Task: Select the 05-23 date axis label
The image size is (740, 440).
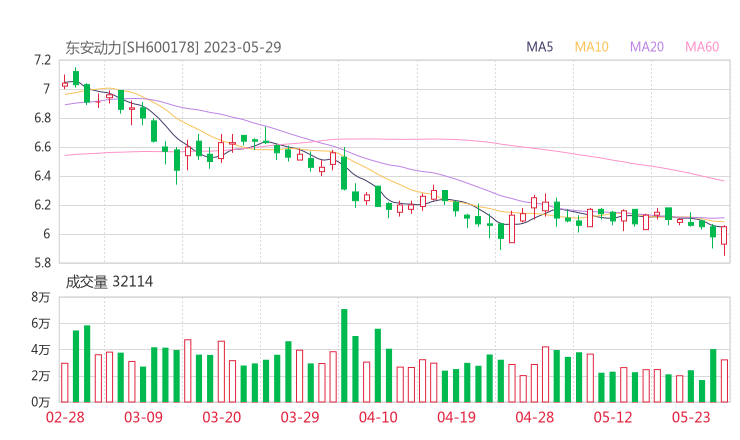Action: 691,418
